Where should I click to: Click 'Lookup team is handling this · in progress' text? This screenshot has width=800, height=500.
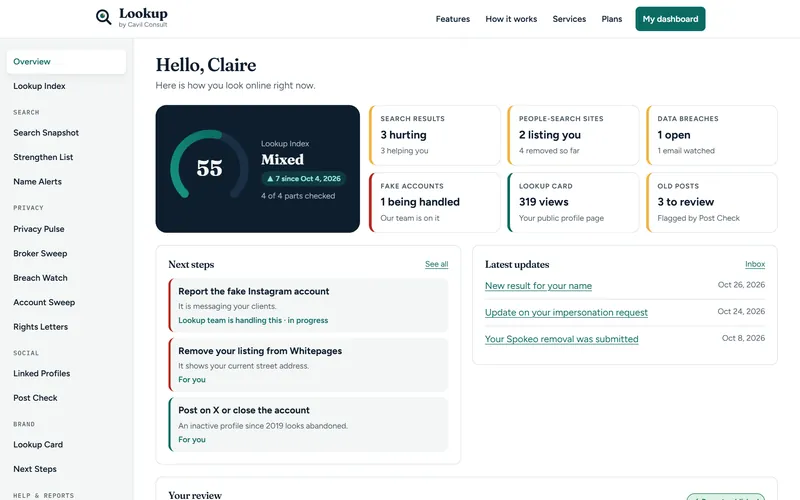(x=253, y=320)
